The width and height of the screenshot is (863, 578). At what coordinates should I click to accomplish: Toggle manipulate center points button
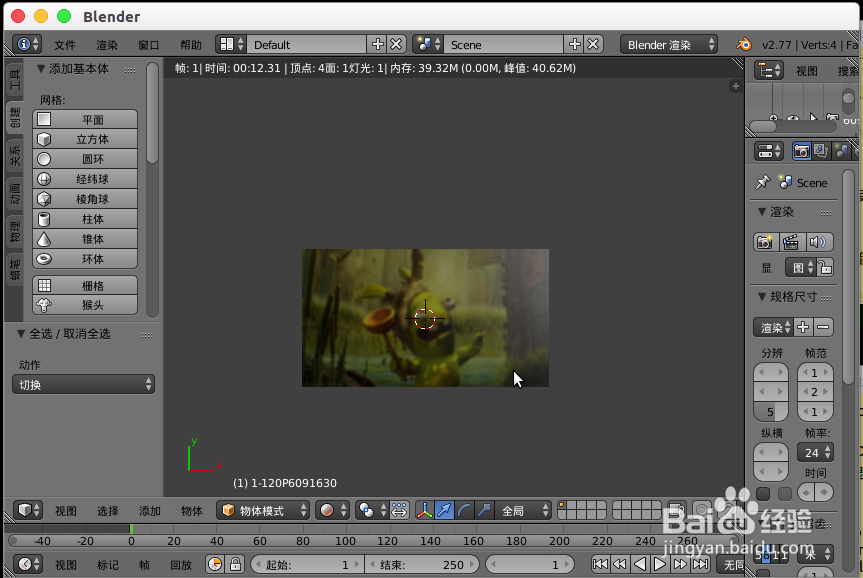click(399, 510)
